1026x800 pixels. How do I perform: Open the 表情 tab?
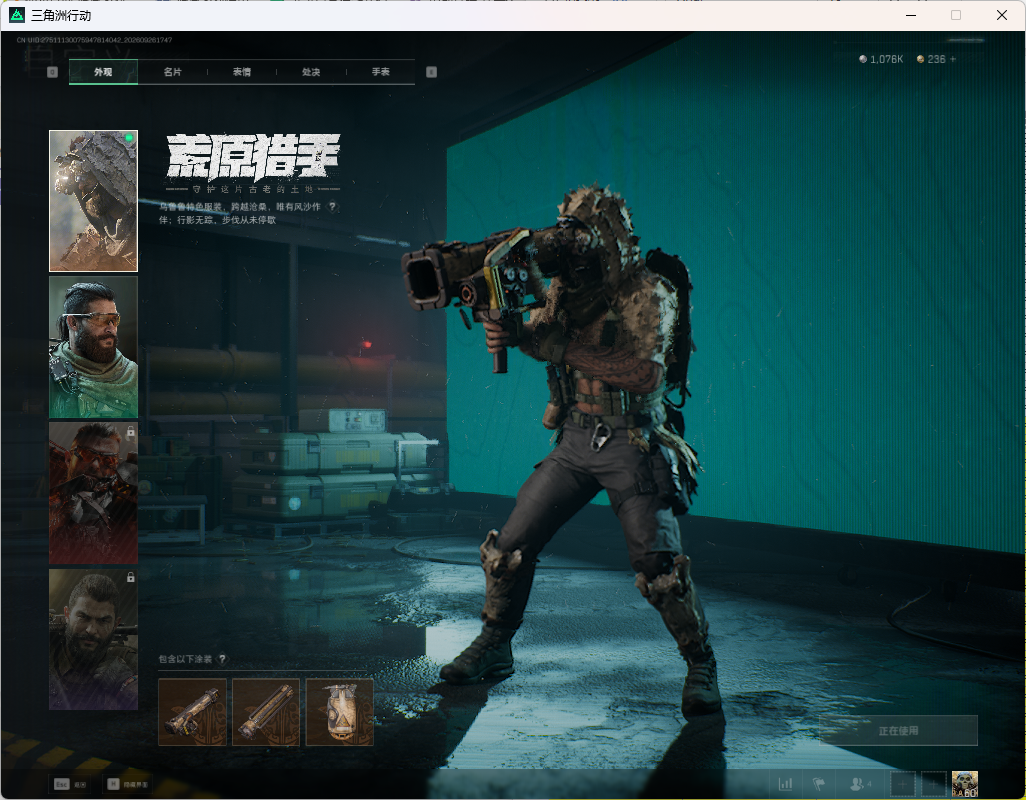coord(241,72)
